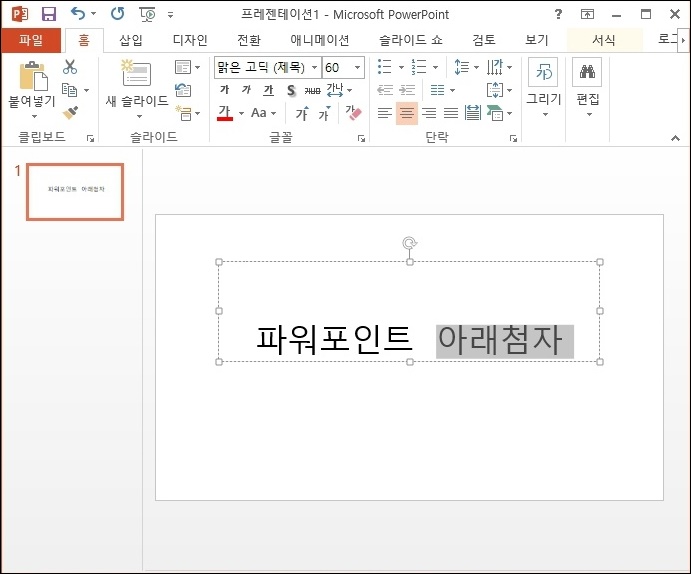Toggle italic formatting

pyautogui.click(x=246, y=90)
